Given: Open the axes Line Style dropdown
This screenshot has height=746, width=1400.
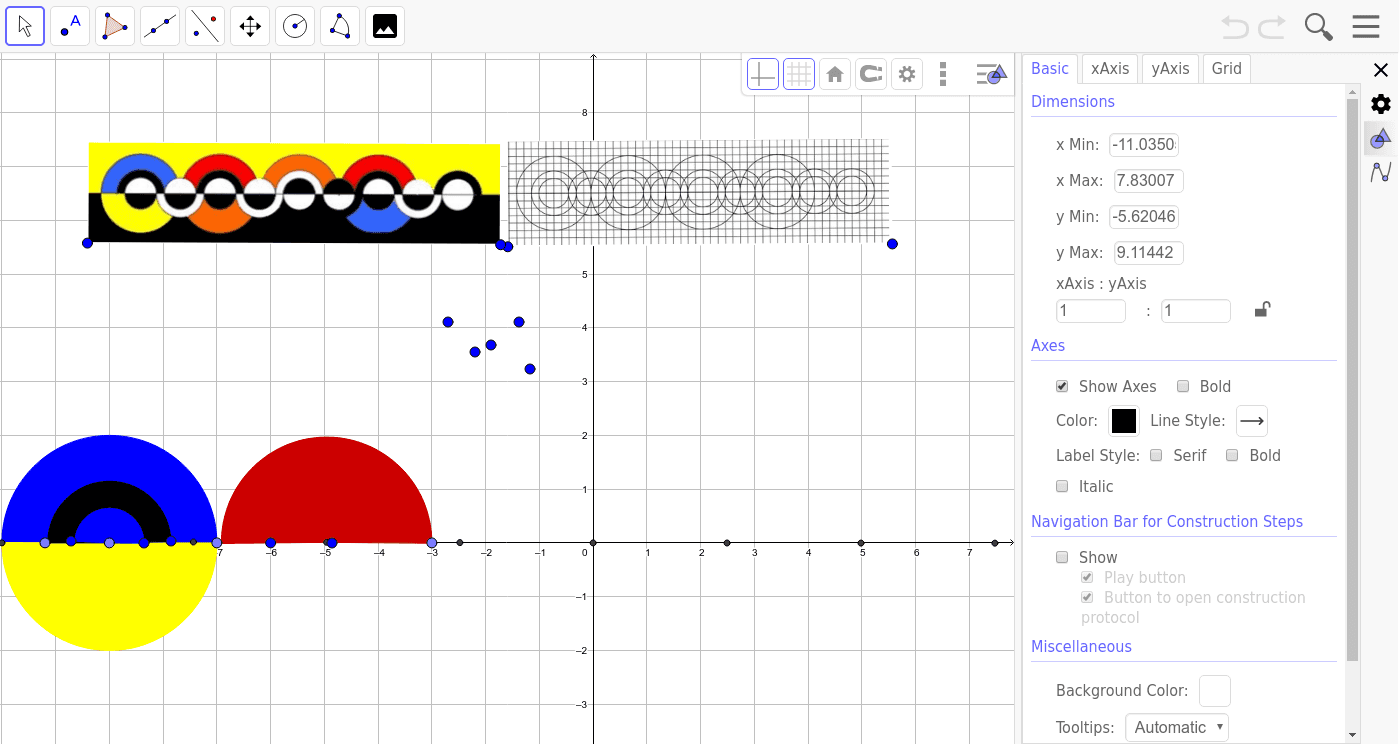Looking at the screenshot, I should pos(1252,421).
